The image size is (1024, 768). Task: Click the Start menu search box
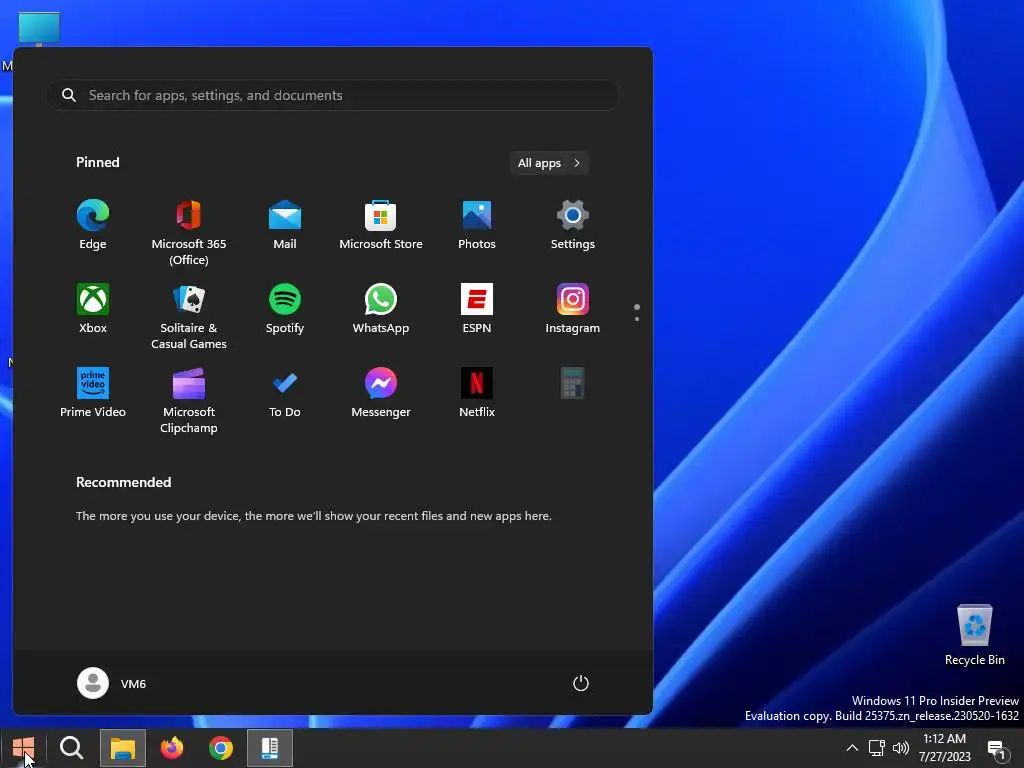click(332, 95)
